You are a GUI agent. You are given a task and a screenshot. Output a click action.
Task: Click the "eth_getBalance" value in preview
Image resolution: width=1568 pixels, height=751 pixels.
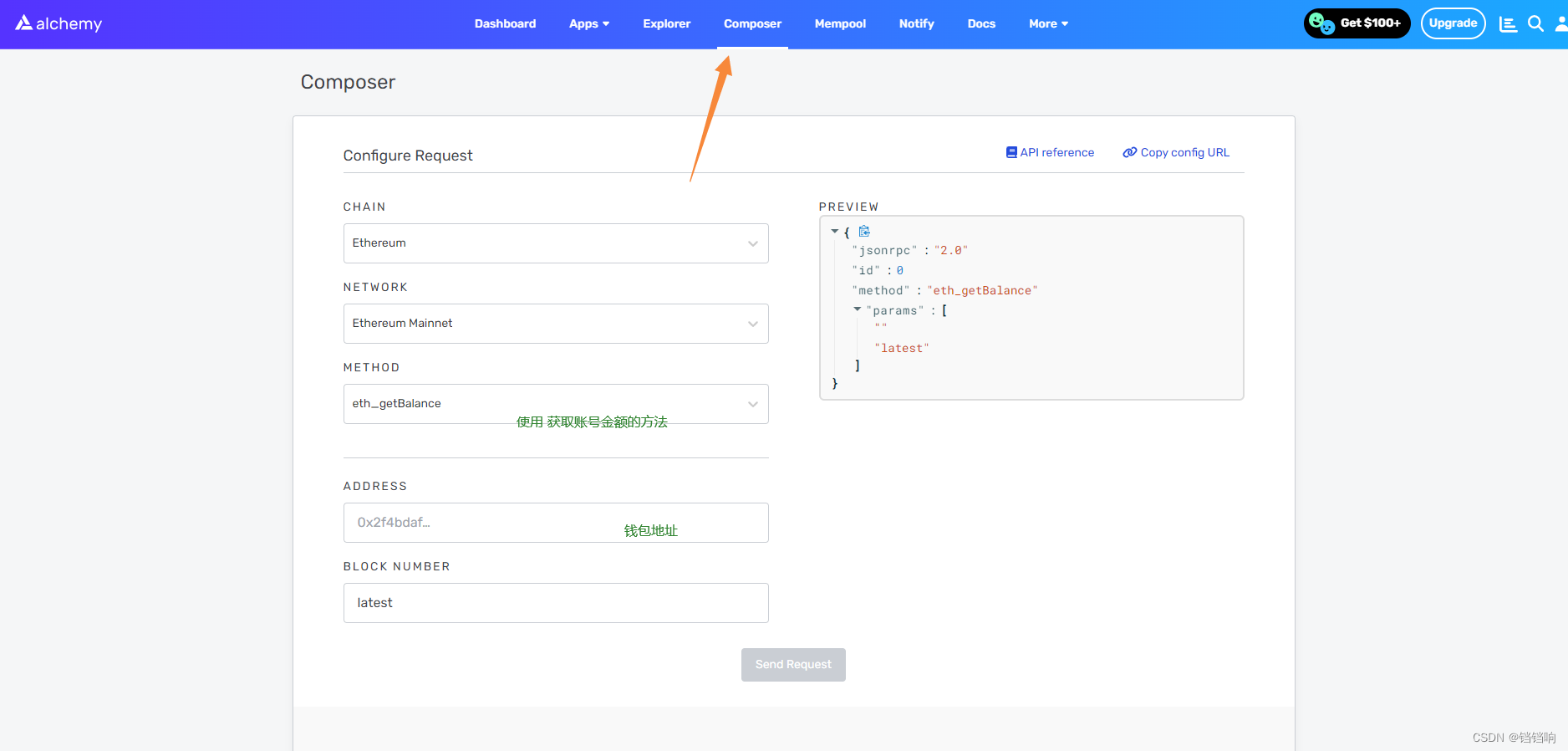pos(982,290)
